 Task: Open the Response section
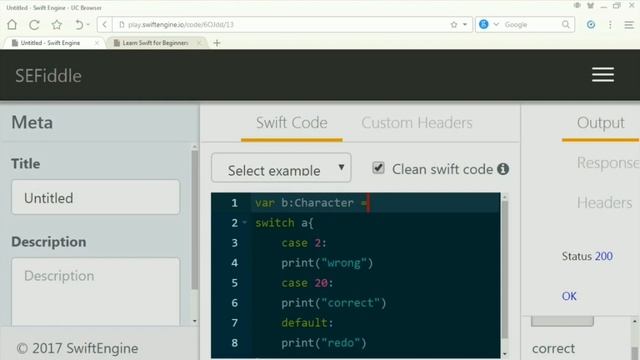click(x=608, y=163)
